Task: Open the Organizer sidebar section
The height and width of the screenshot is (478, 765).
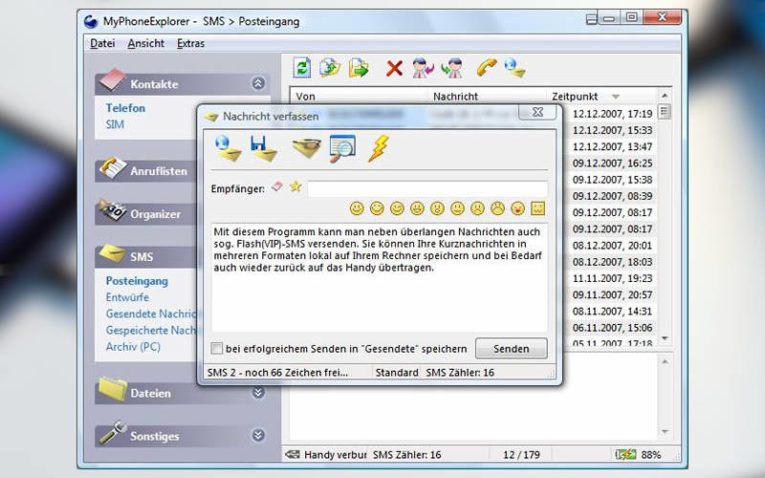Action: pyautogui.click(x=146, y=214)
